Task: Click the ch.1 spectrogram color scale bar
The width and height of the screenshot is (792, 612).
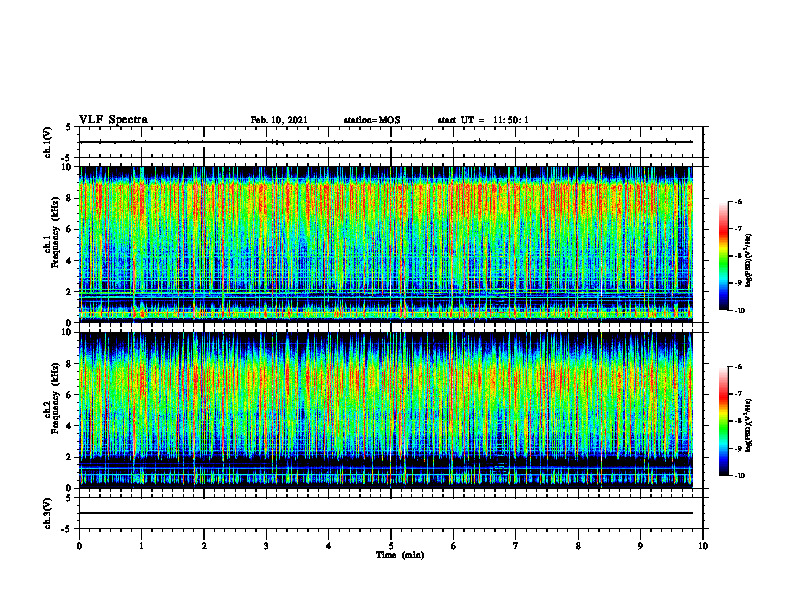Action: click(x=723, y=256)
